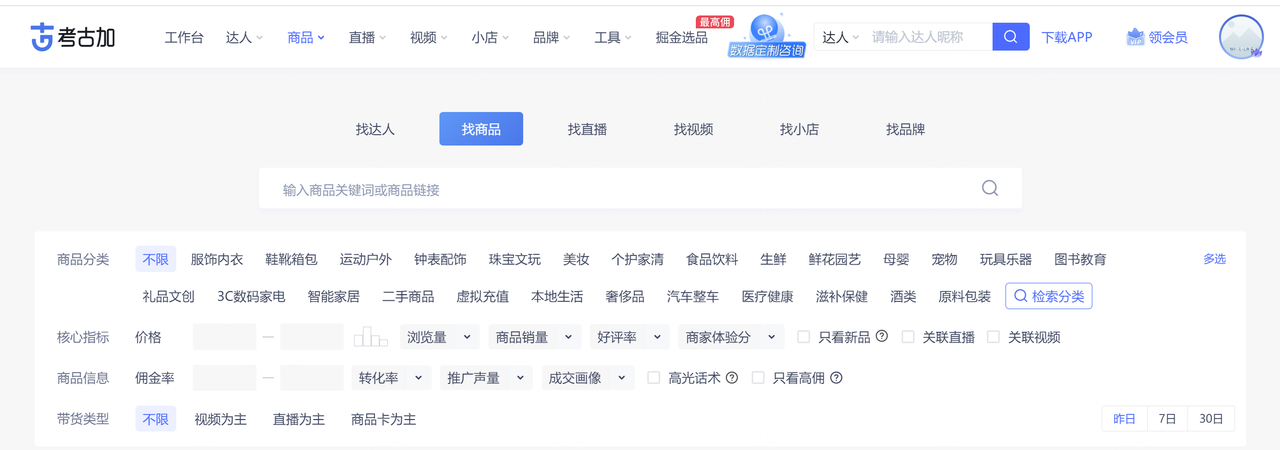Image resolution: width=1280 pixels, height=450 pixels.
Task: Select the 7日 time range button
Action: (x=1167, y=419)
